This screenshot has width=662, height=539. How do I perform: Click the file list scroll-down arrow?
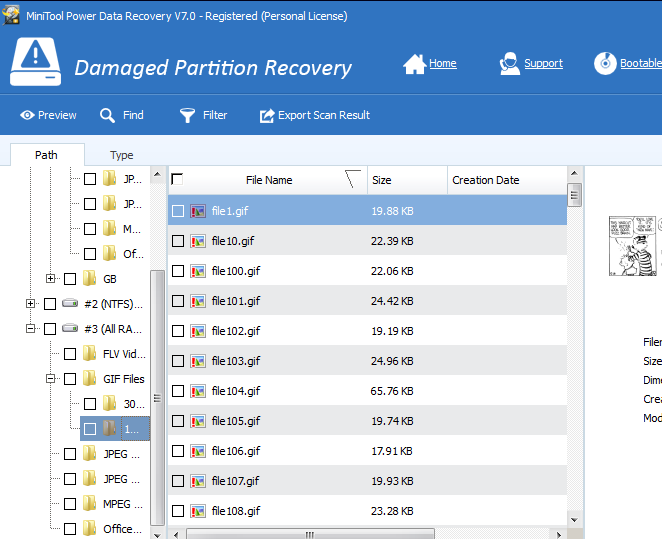point(574,520)
